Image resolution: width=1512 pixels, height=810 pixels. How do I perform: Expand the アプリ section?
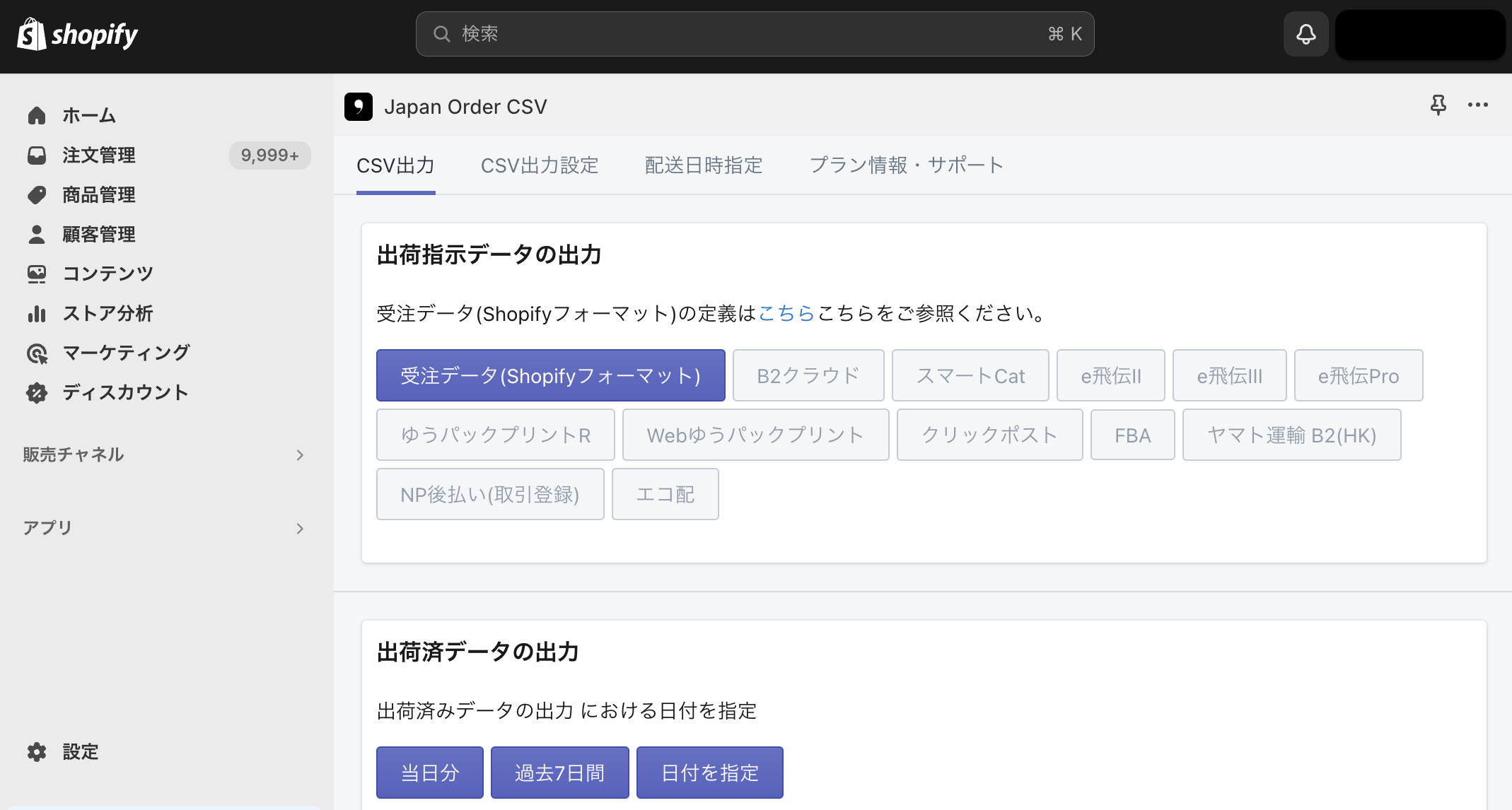tap(164, 528)
